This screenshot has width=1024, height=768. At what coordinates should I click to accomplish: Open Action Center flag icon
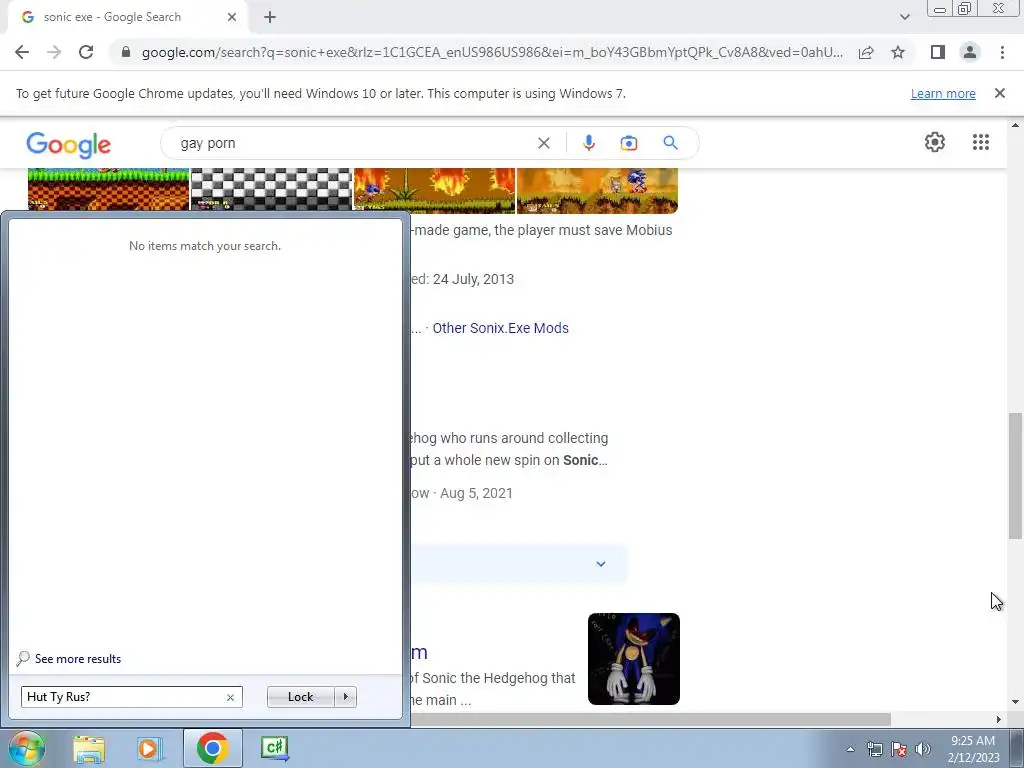[899, 749]
